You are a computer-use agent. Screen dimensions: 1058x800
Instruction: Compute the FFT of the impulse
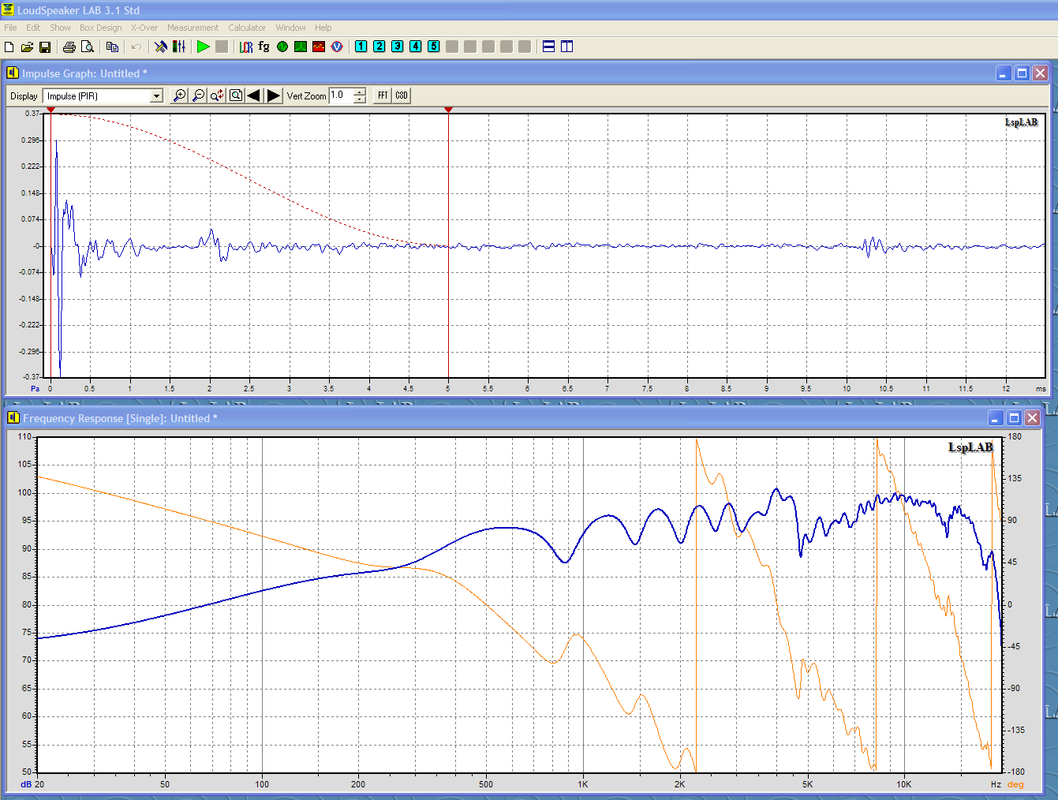coord(383,96)
